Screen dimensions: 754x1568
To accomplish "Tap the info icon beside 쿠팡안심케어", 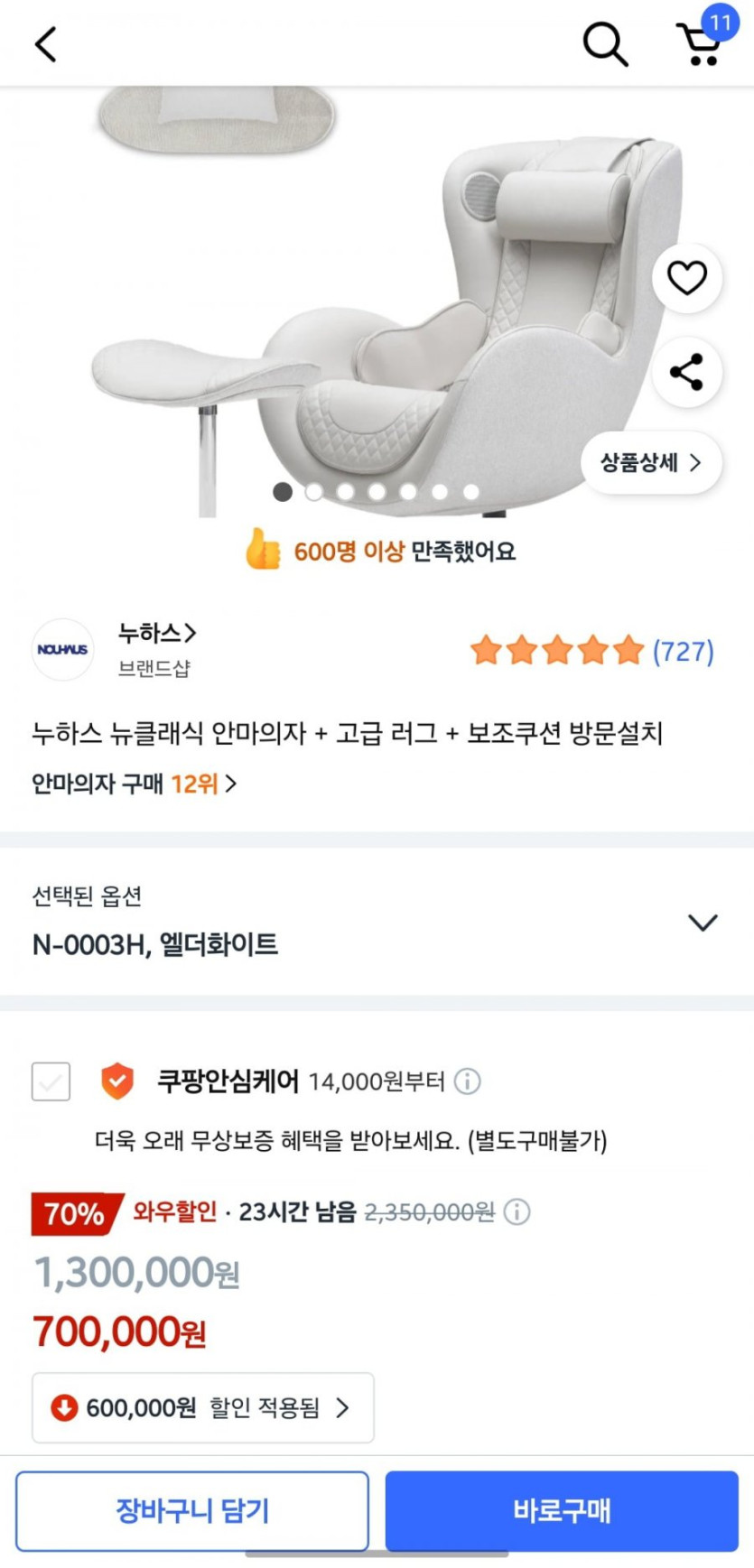I will tap(467, 1081).
